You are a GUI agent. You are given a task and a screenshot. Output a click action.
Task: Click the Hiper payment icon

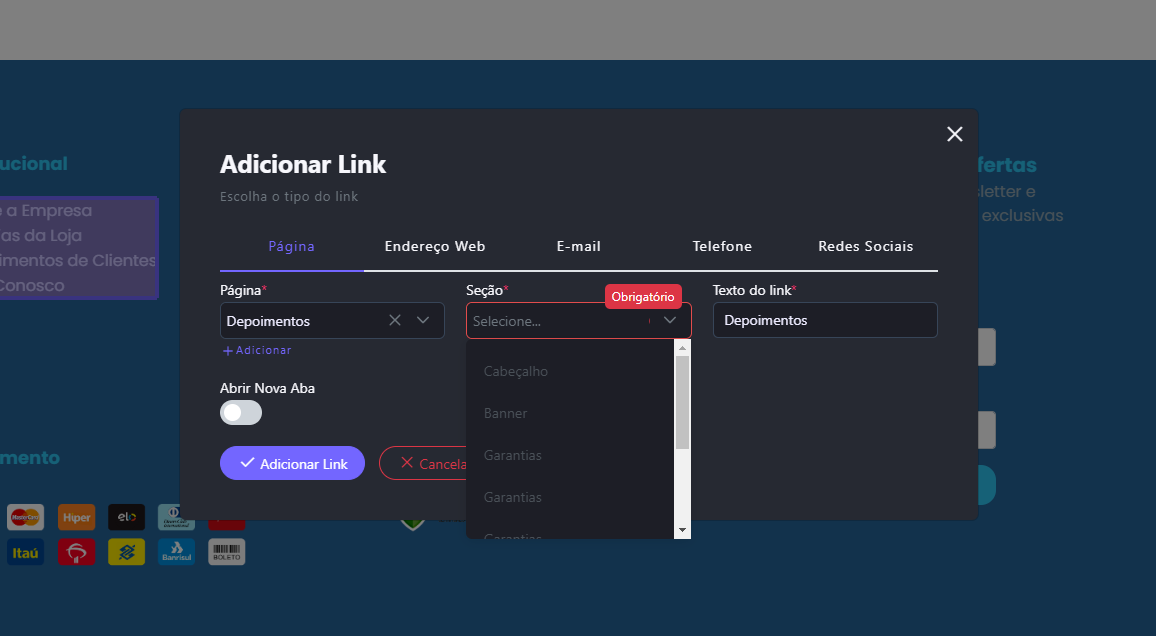(x=76, y=517)
